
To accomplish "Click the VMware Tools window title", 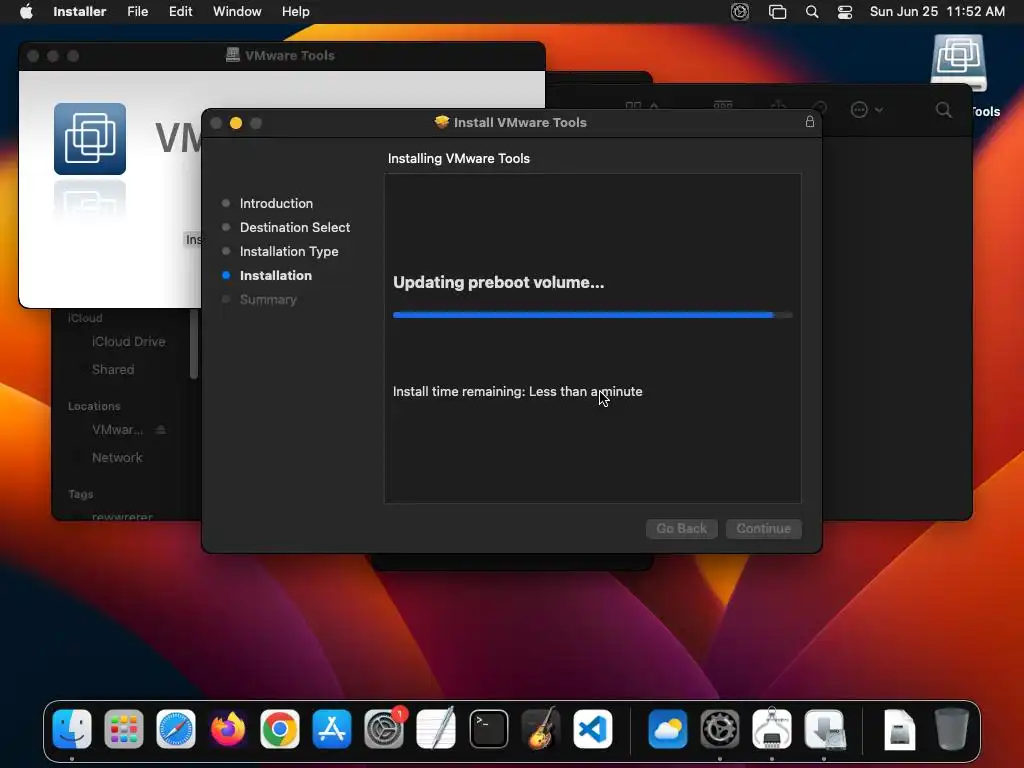I will [x=289, y=56].
